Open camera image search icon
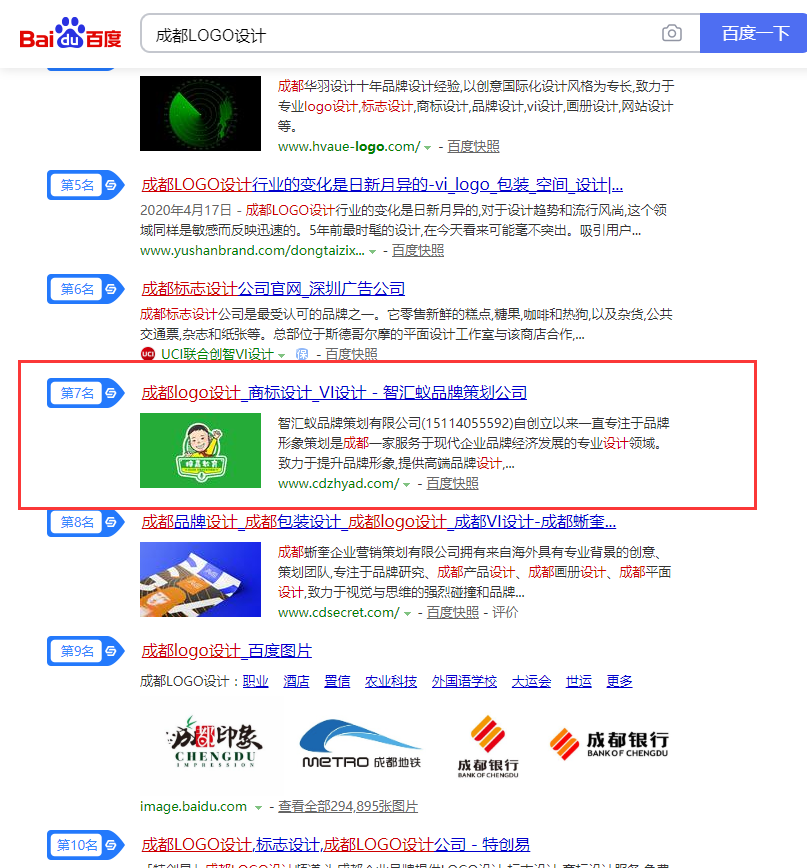 coord(672,34)
